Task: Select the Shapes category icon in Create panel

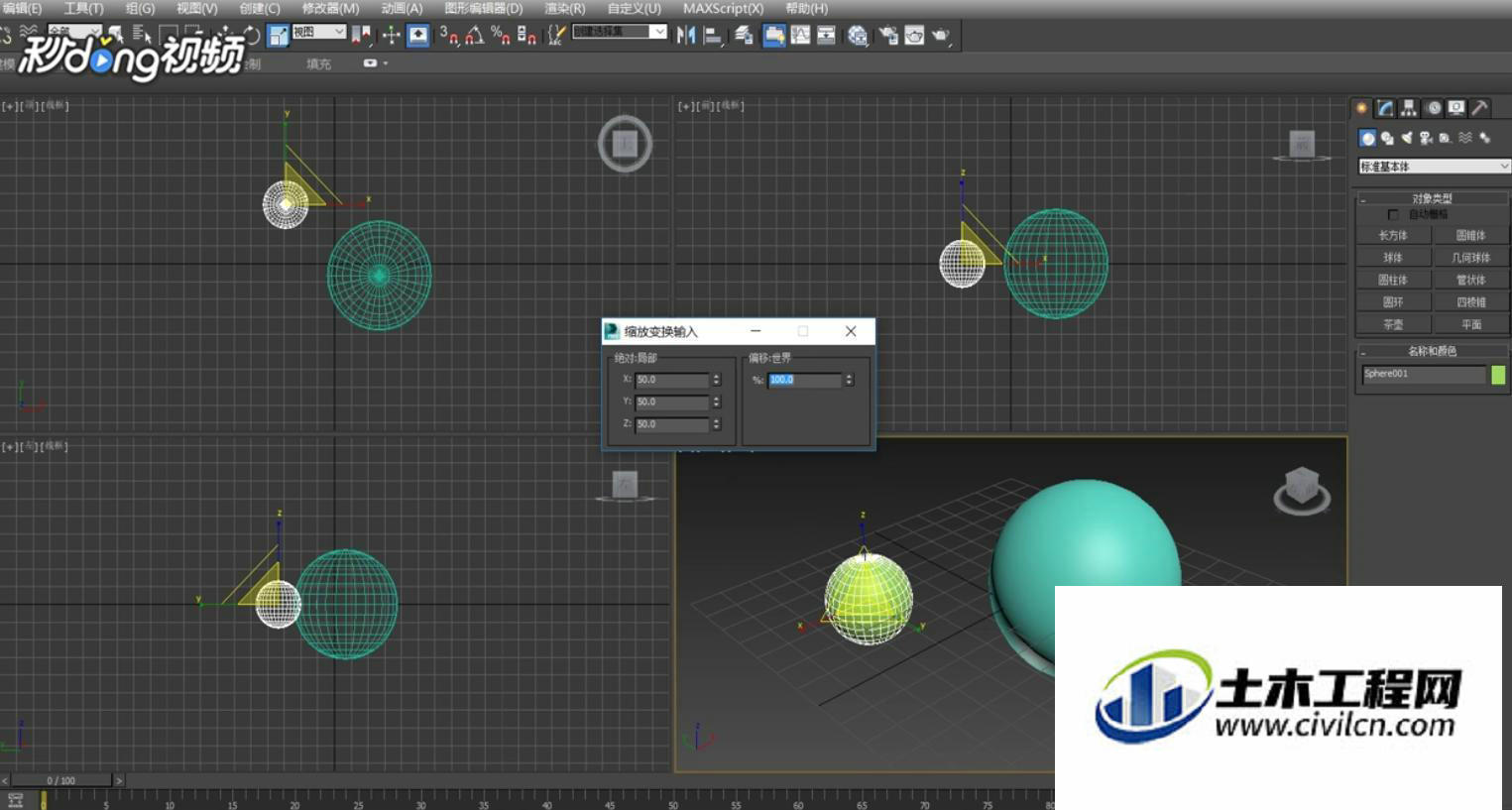Action: tap(1387, 138)
